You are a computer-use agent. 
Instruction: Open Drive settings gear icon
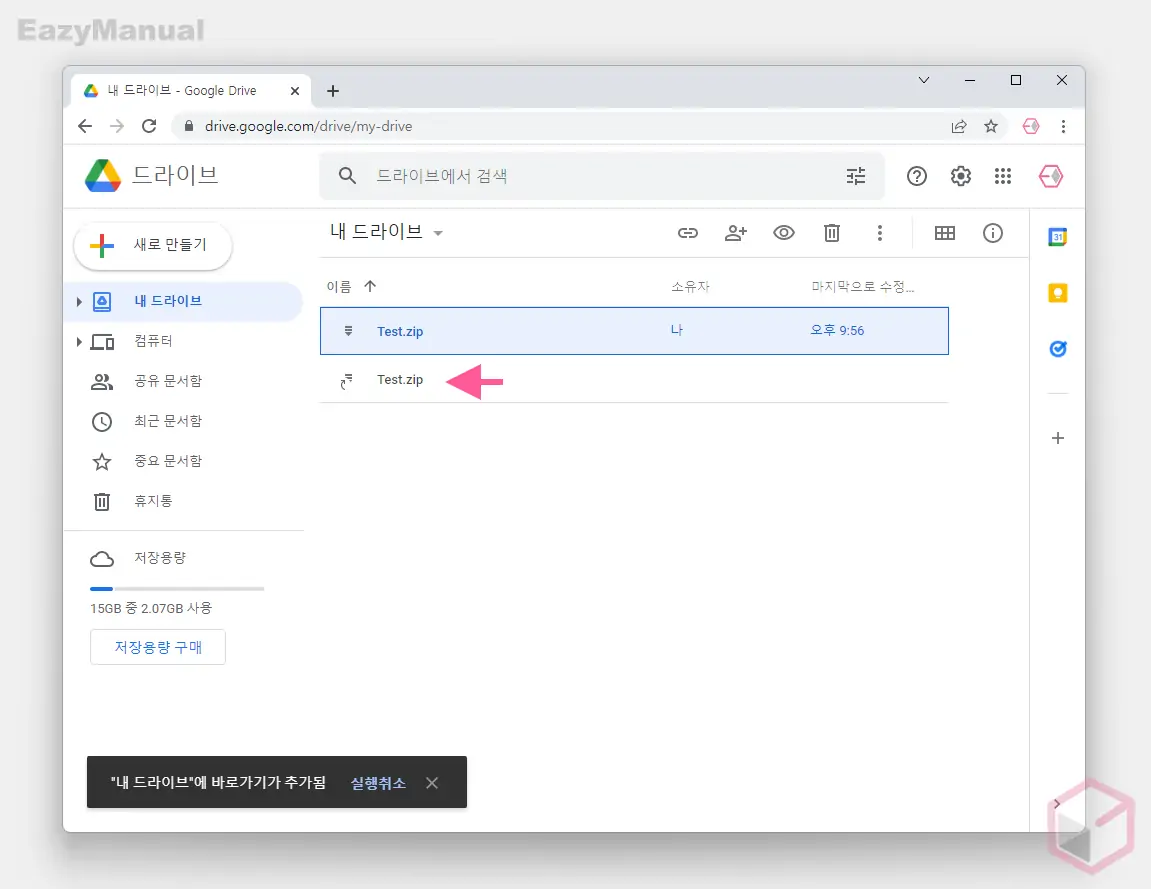pyautogui.click(x=960, y=176)
